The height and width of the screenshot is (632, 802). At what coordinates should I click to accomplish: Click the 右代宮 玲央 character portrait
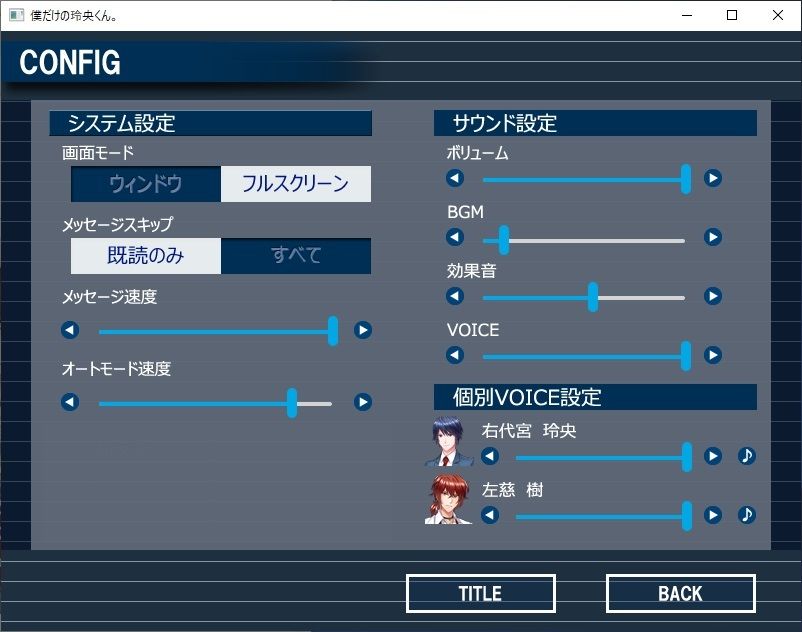pyautogui.click(x=449, y=441)
